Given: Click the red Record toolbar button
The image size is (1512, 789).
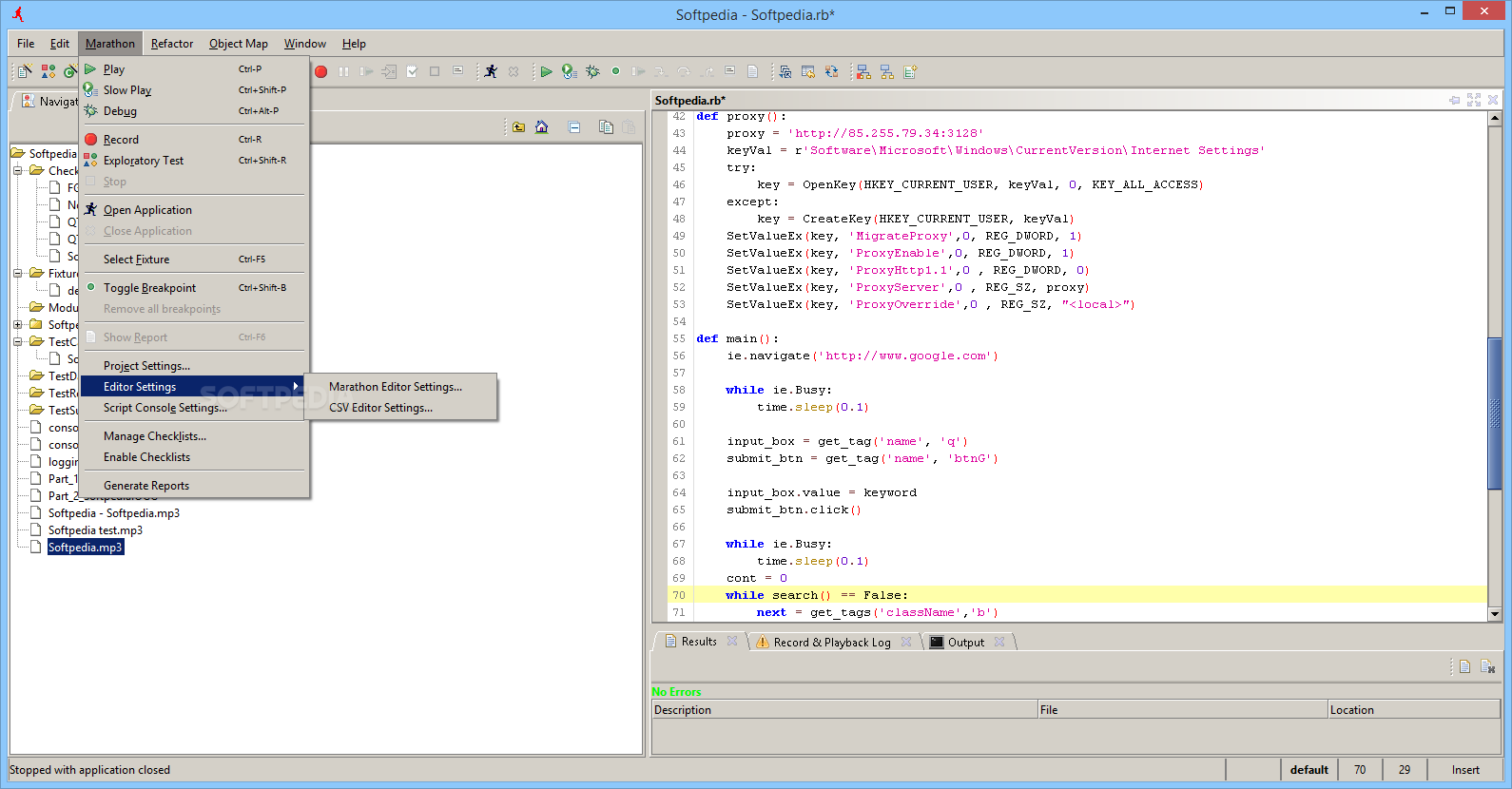Looking at the screenshot, I should coord(320,71).
